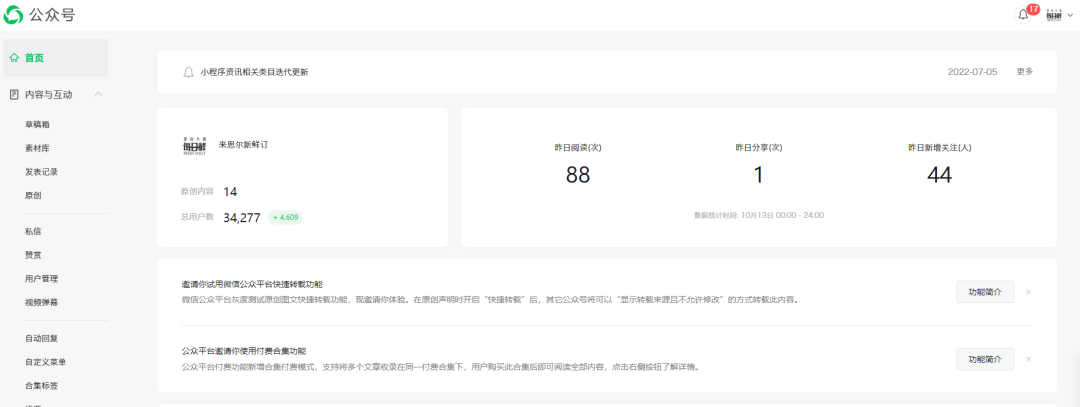This screenshot has height=407, width=1080.
Task: Click 昨日分享 value 1
Action: (758, 175)
